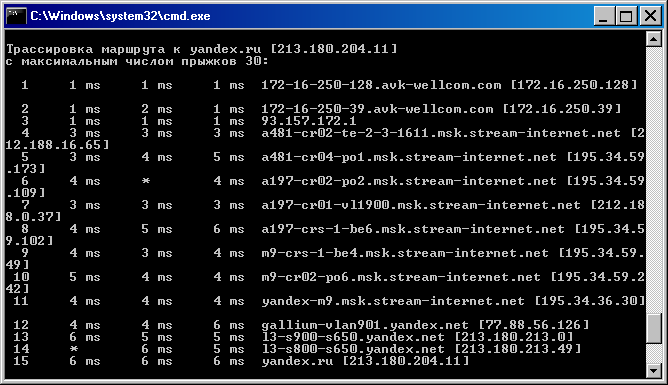Click a197-cr01-vl1900.msk.stream-internet.net hostname

pos(421,205)
